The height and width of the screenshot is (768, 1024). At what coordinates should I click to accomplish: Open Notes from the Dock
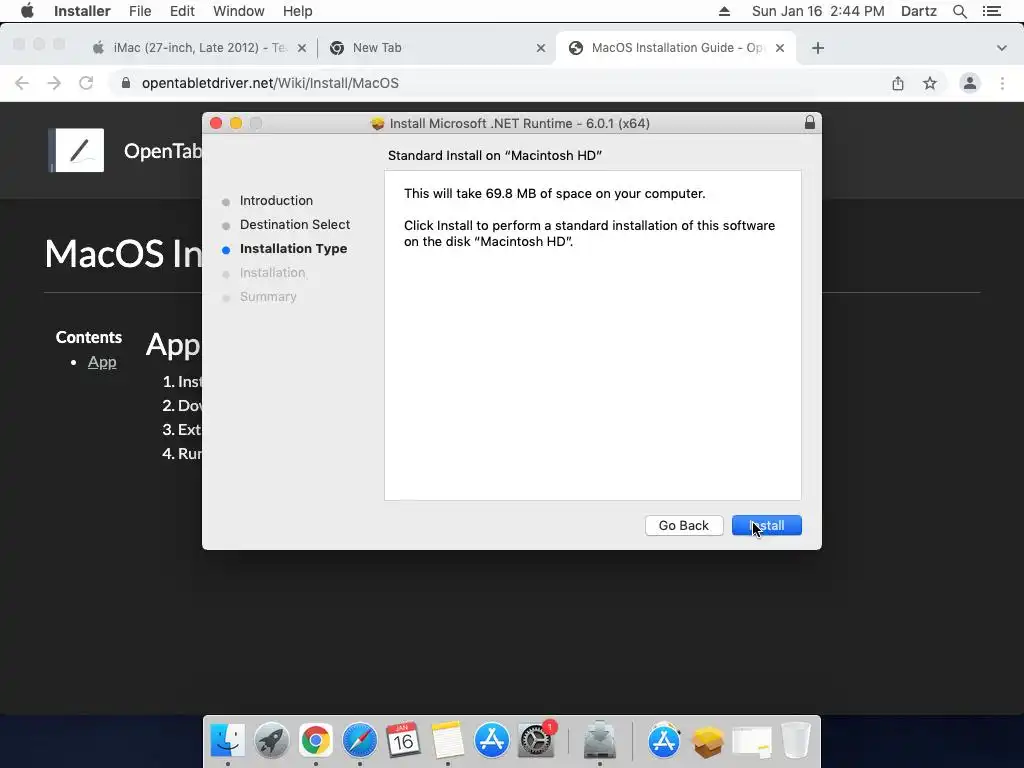(x=447, y=741)
